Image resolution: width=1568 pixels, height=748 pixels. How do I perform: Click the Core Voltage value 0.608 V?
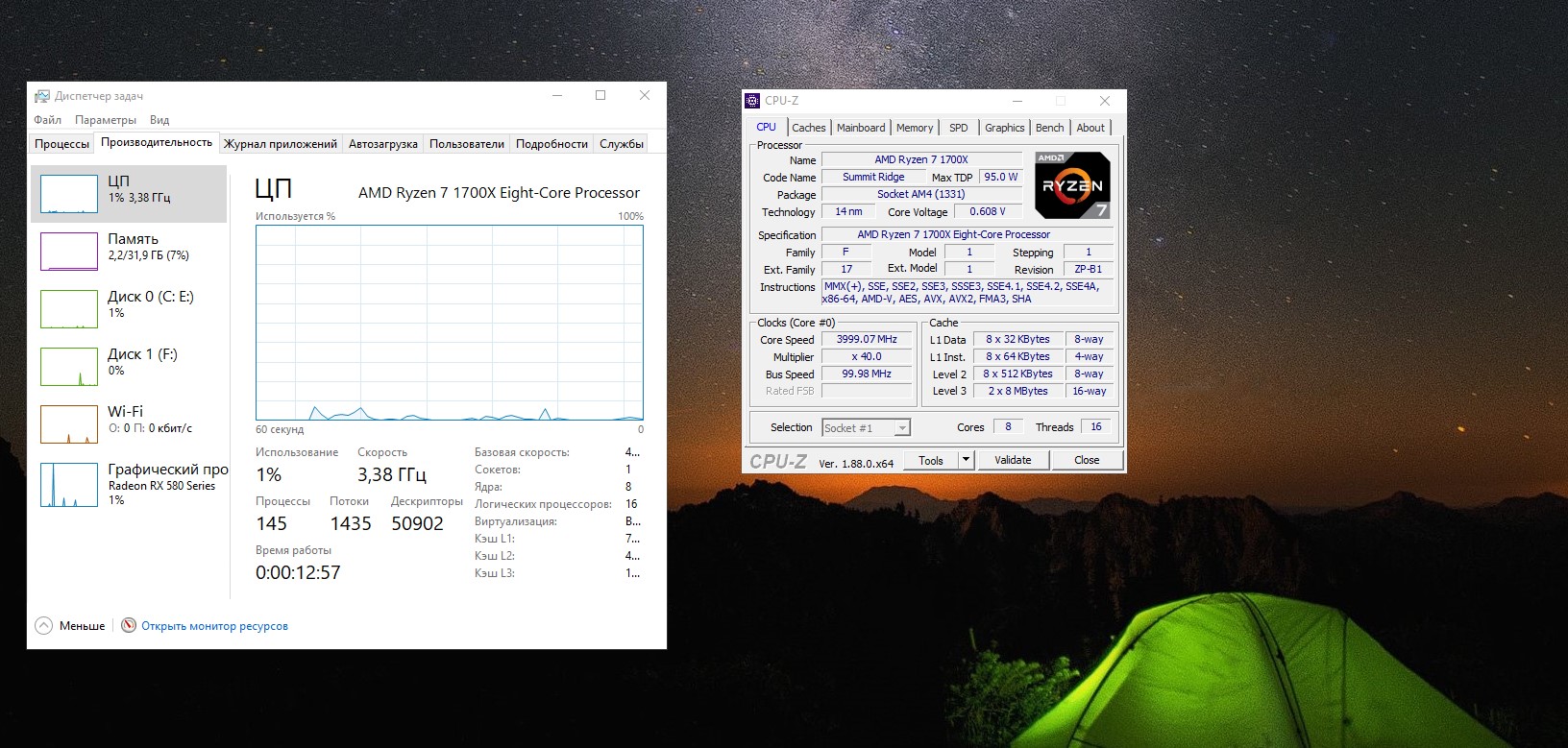pos(988,212)
